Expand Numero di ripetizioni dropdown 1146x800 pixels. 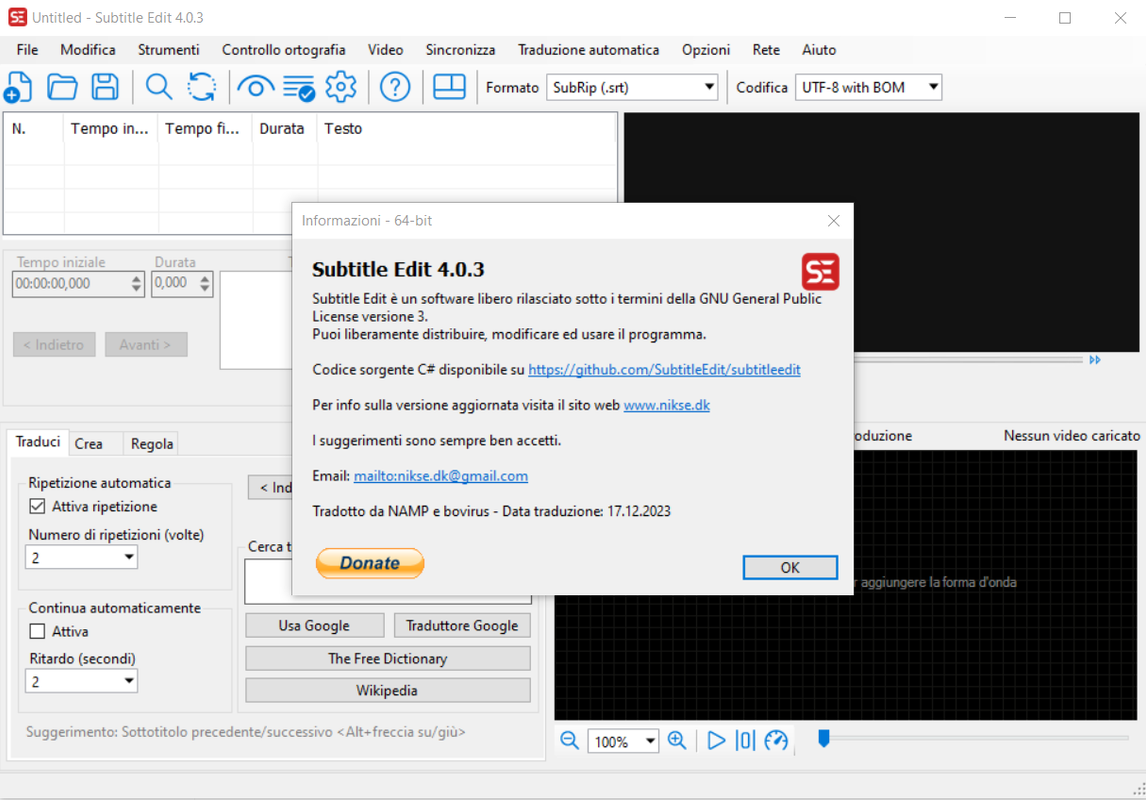(x=82, y=557)
